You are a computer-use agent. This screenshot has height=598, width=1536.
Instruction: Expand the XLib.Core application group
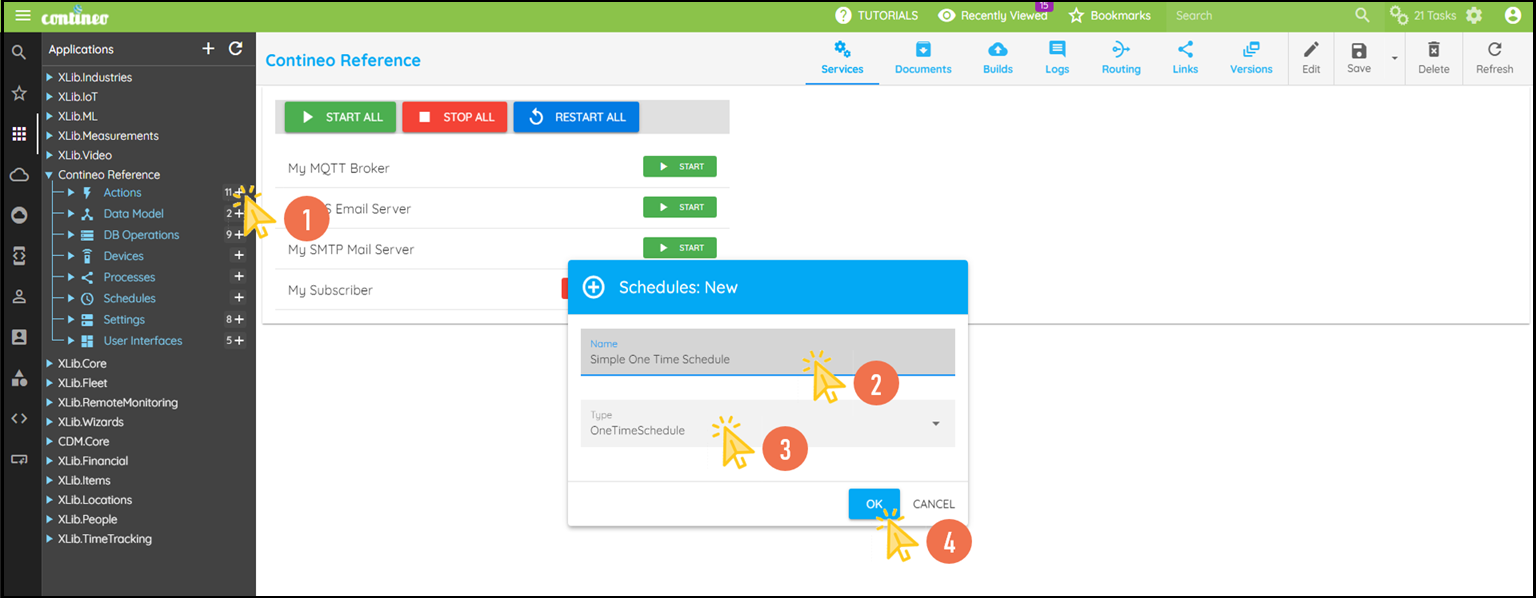[47, 363]
